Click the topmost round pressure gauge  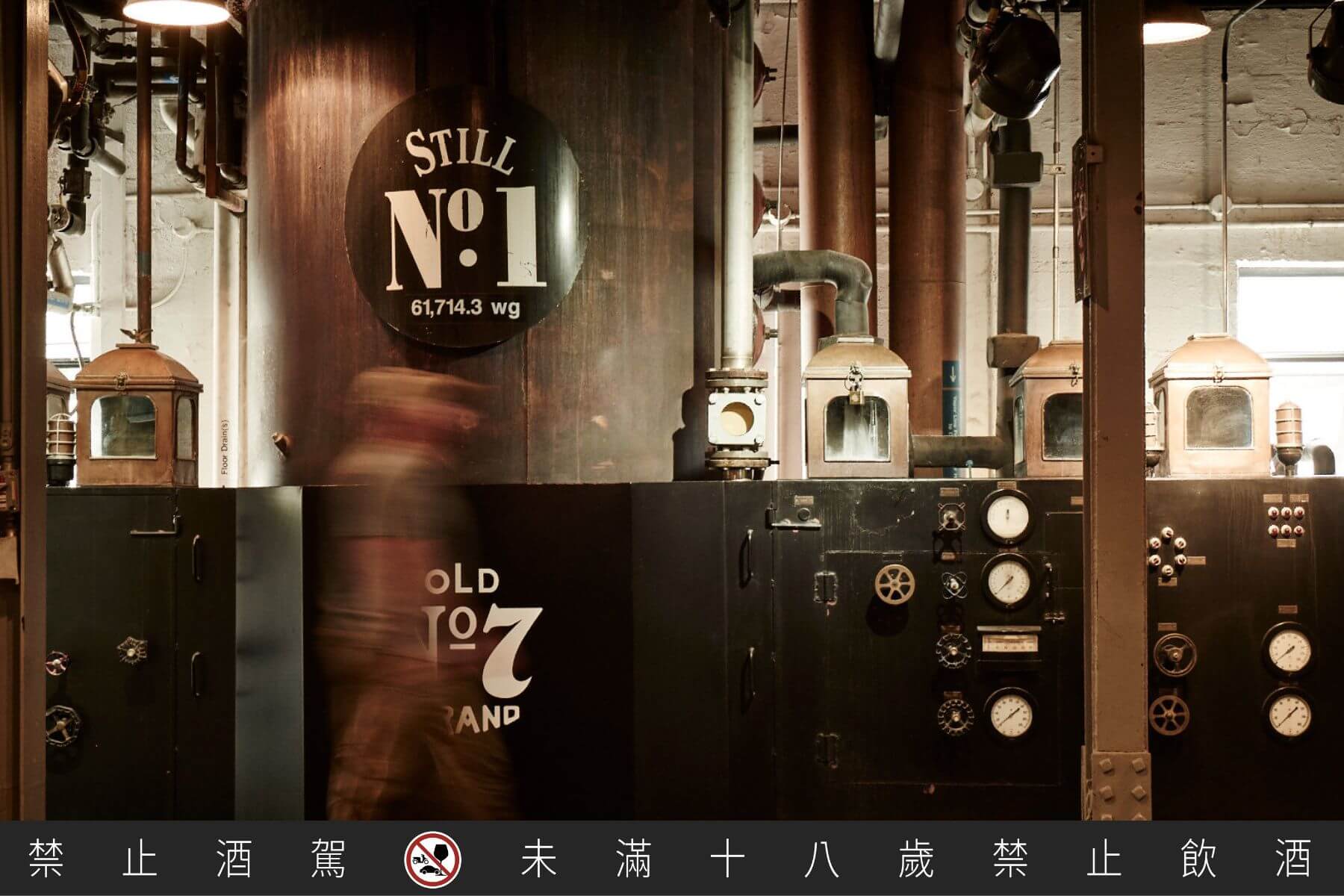pyautogui.click(x=1007, y=515)
